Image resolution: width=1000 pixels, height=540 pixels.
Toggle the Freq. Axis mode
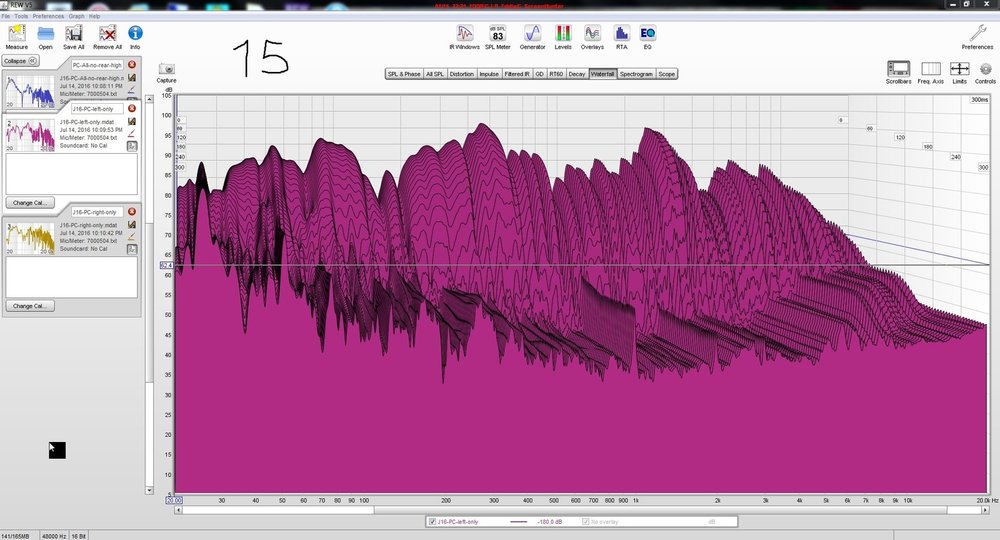click(930, 72)
